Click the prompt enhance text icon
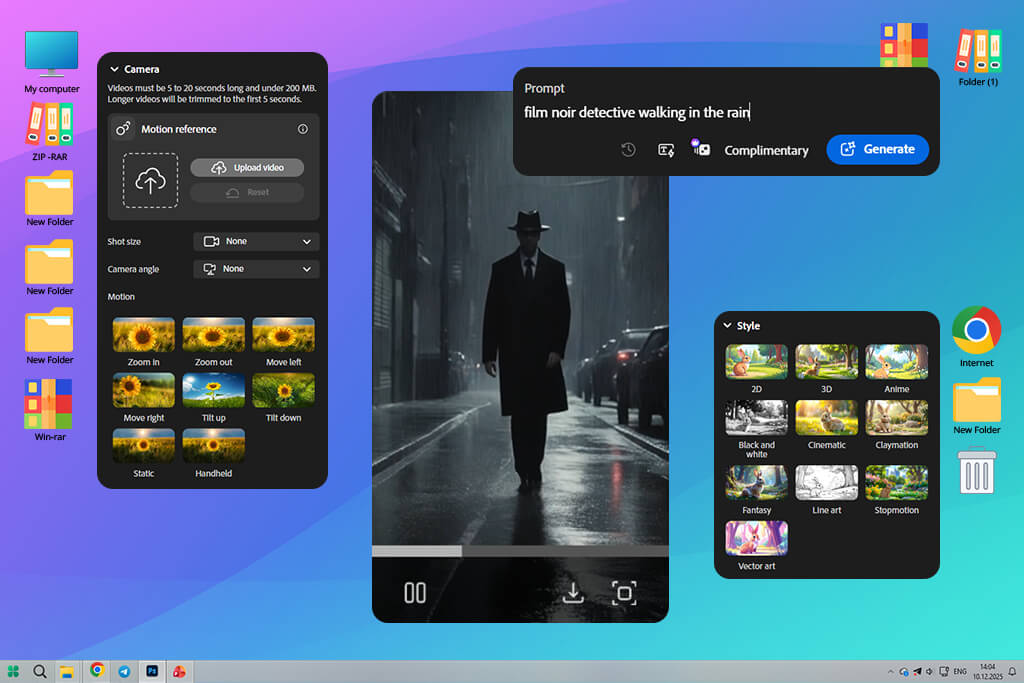The width and height of the screenshot is (1024, 683). pyautogui.click(x=666, y=150)
